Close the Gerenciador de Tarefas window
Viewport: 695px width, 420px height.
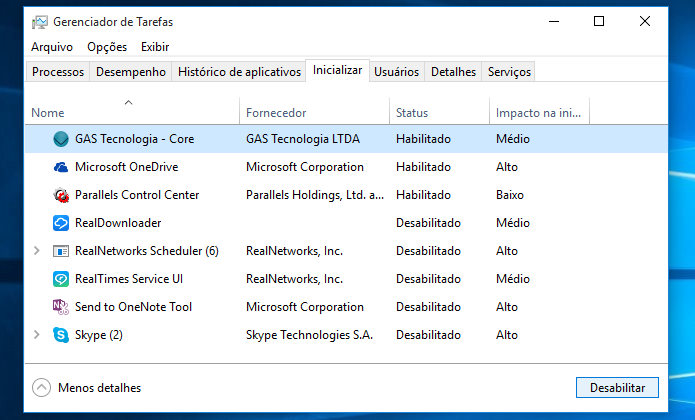(x=644, y=21)
